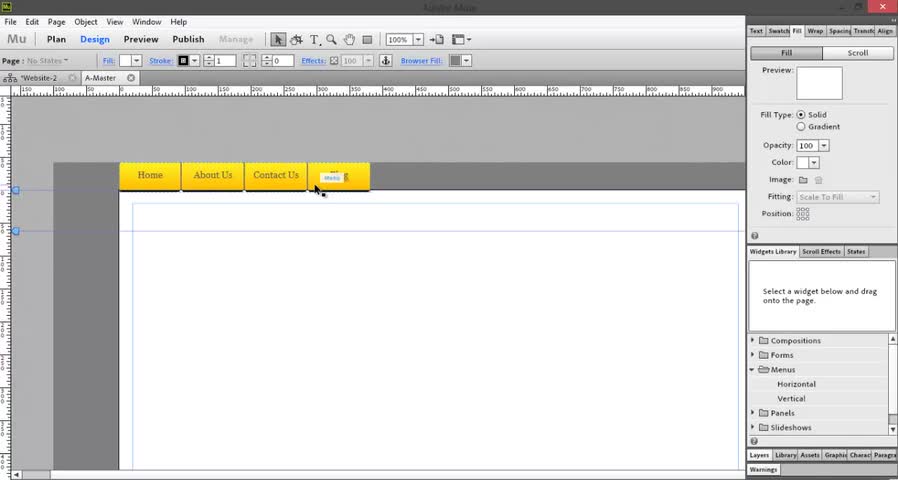898x480 pixels.
Task: Switch to Plan view
Action: 56,40
